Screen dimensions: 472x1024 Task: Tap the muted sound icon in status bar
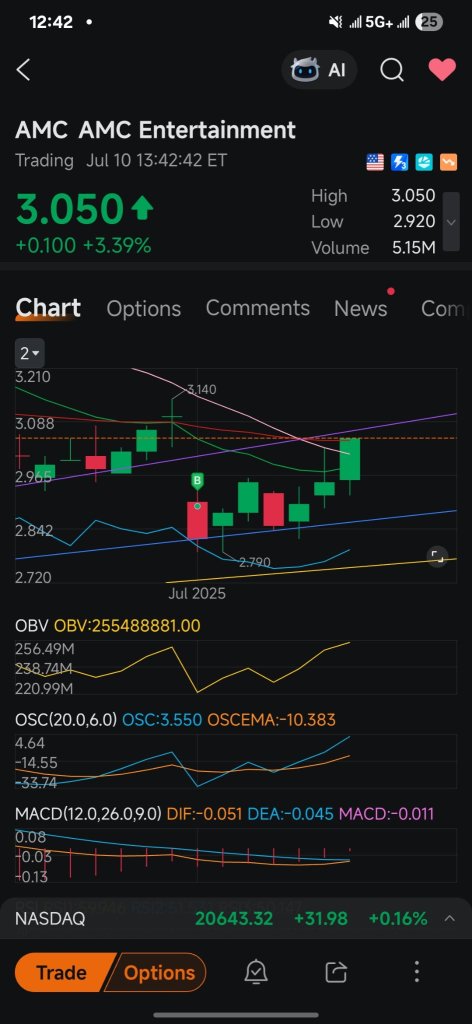tap(336, 22)
